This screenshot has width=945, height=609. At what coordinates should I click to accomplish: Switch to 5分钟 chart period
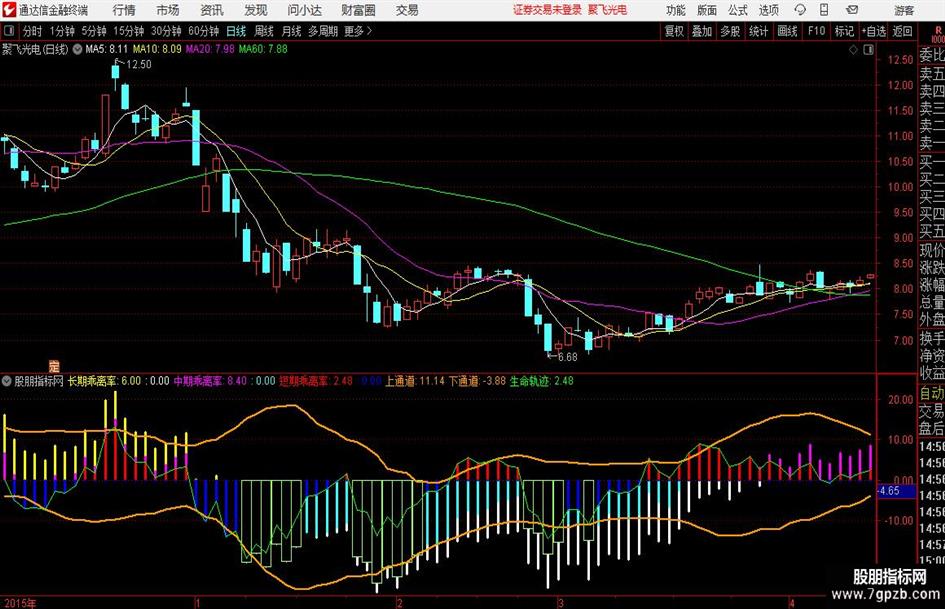pos(93,31)
